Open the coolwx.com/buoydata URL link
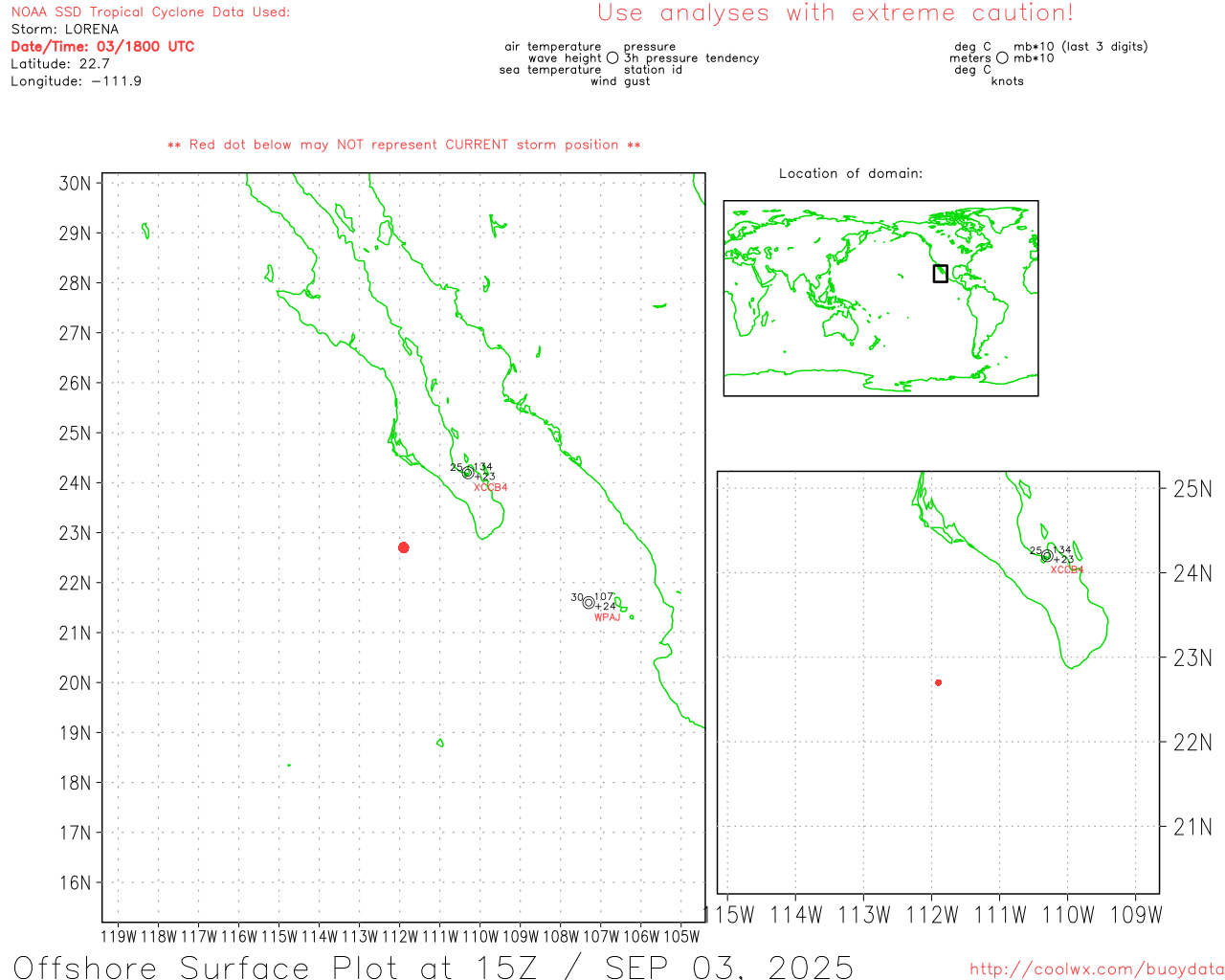 pos(1097,969)
